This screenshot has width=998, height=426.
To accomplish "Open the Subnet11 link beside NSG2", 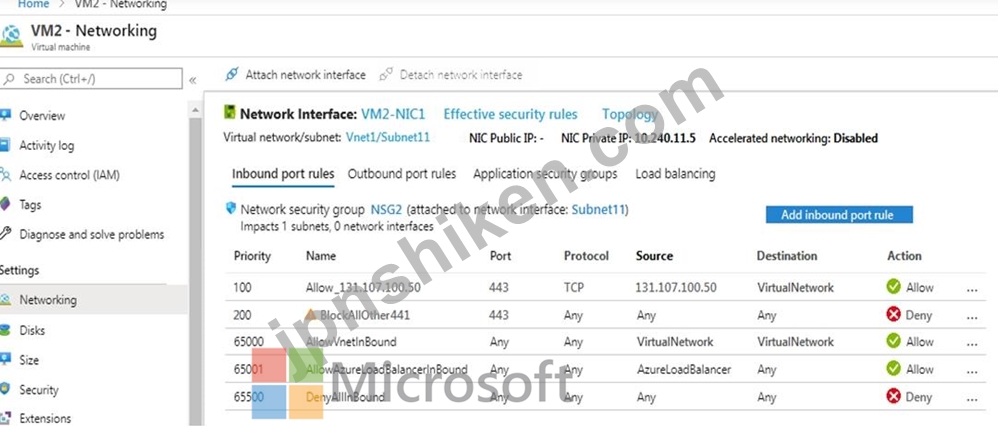I will tap(598, 209).
